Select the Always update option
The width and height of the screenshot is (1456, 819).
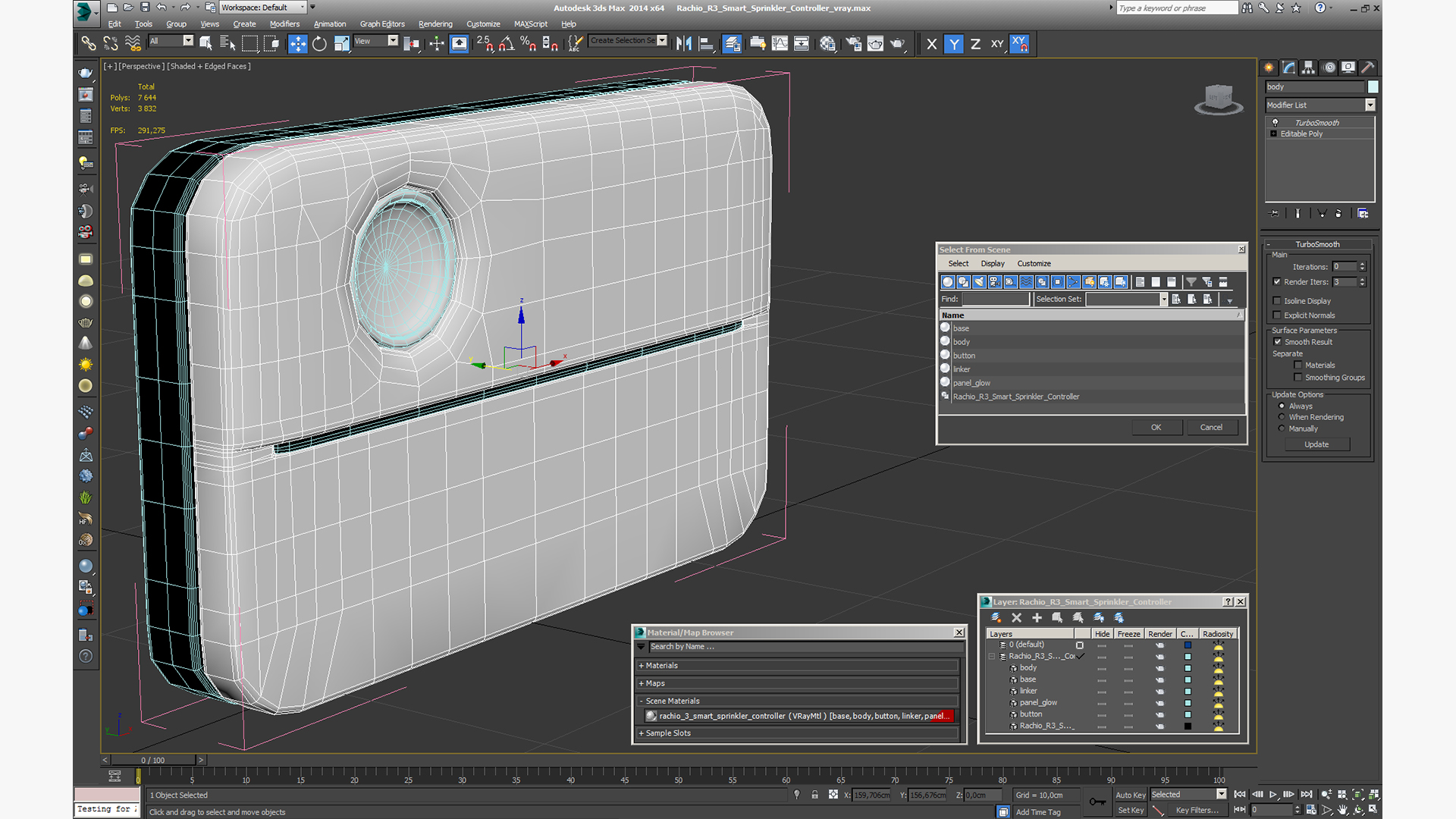tap(1282, 406)
